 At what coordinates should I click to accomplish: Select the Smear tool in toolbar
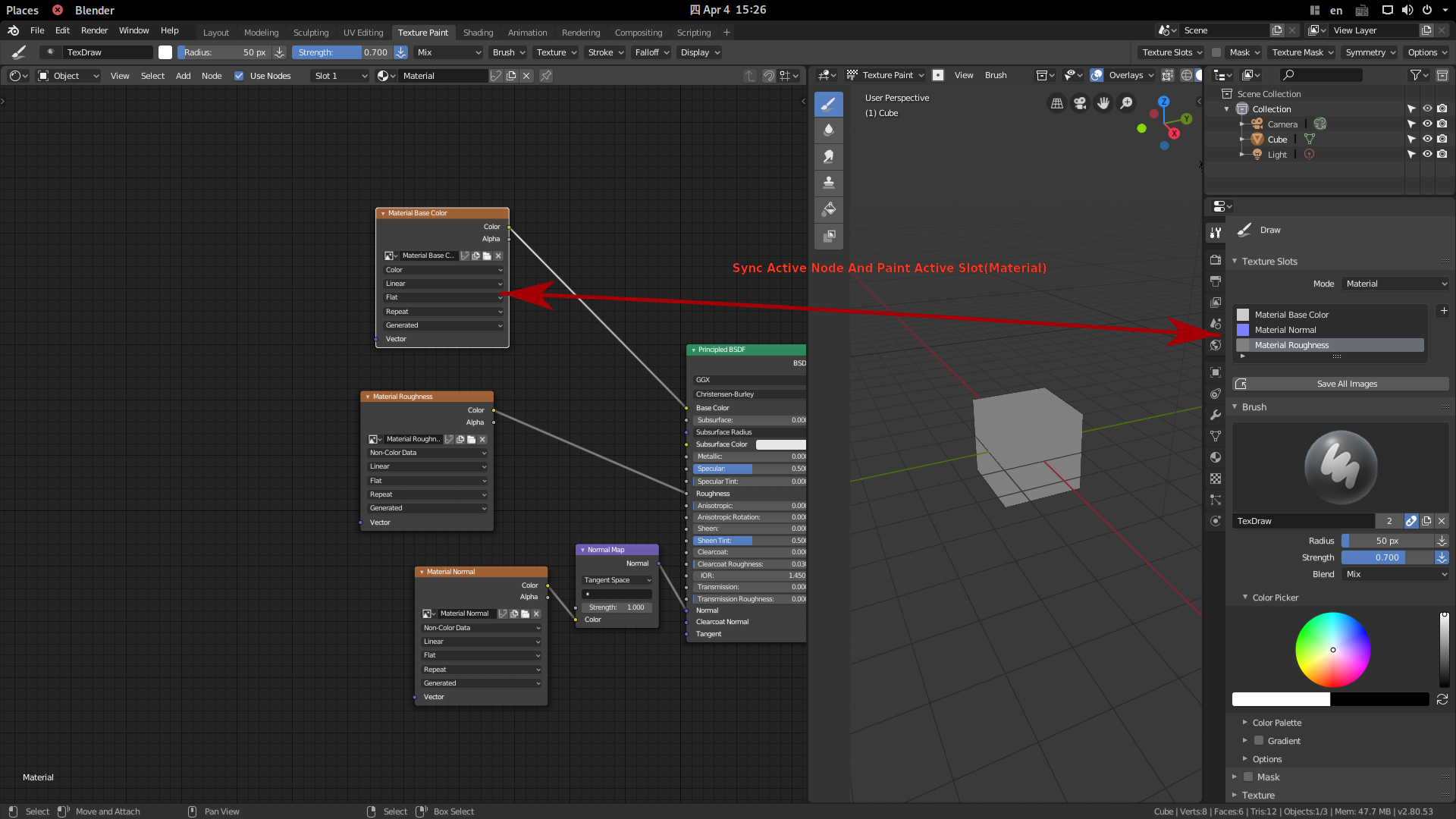point(828,157)
